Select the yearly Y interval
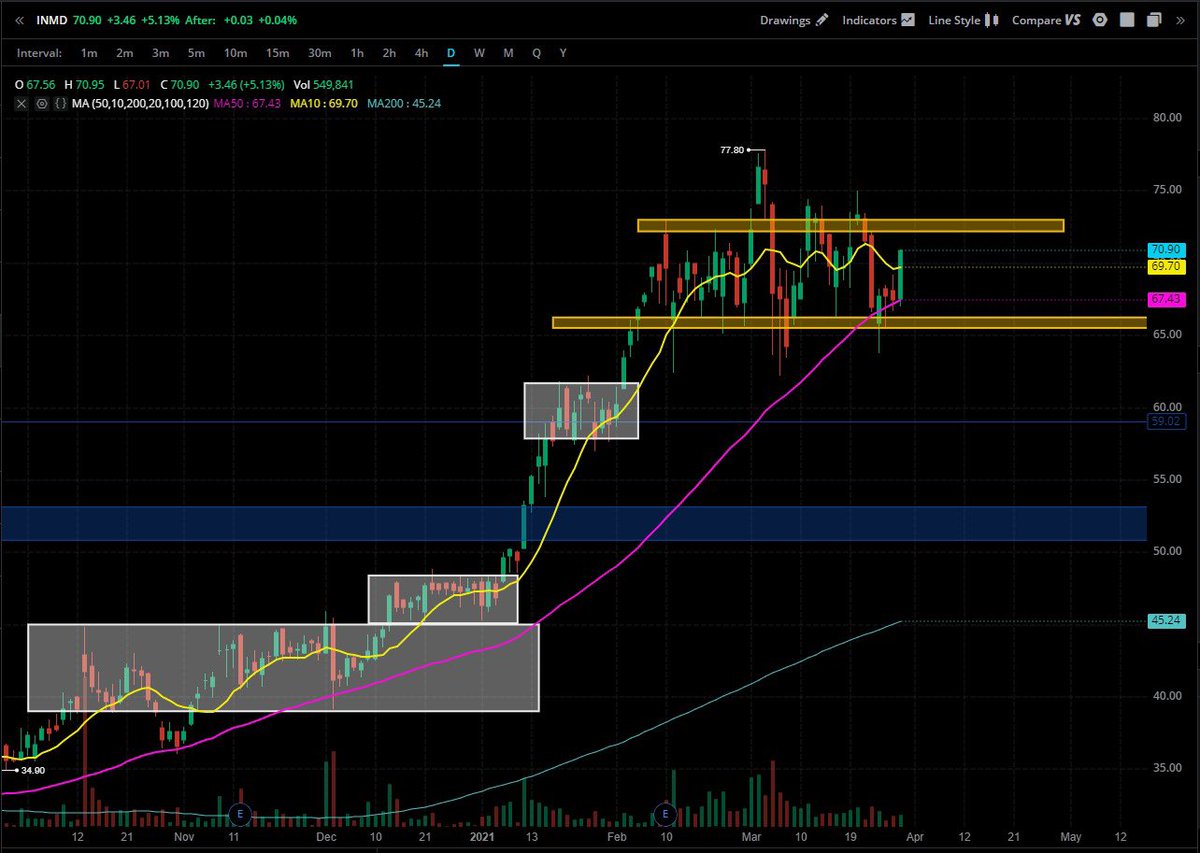 (x=563, y=53)
